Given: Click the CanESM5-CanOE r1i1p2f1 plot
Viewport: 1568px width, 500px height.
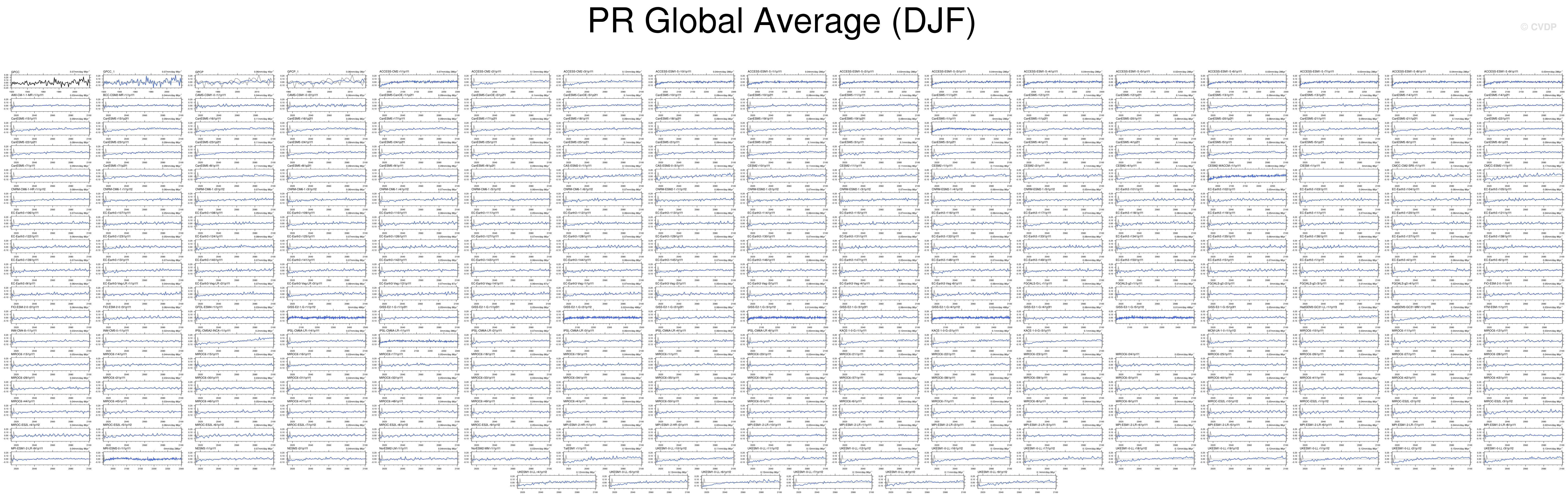Looking at the screenshot, I should [419, 105].
